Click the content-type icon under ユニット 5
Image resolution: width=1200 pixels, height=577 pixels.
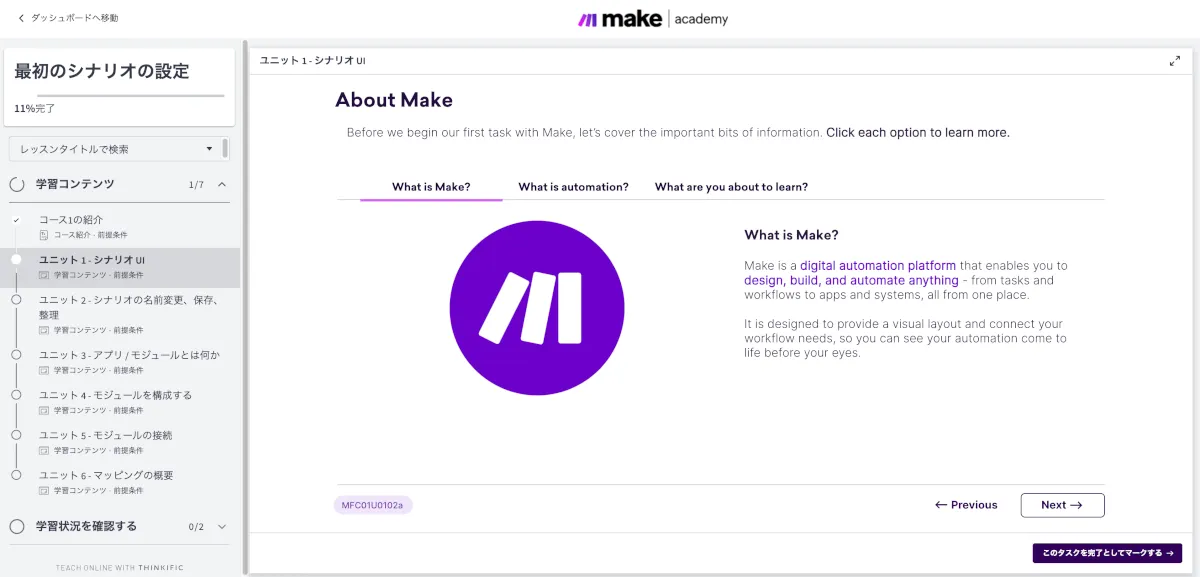point(43,450)
